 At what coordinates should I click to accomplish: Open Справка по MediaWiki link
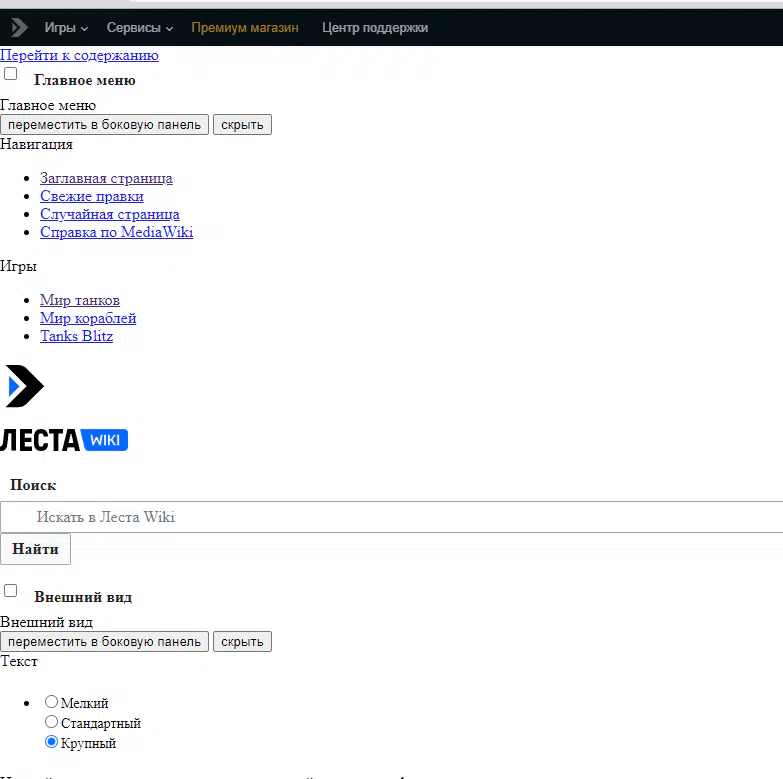116,232
